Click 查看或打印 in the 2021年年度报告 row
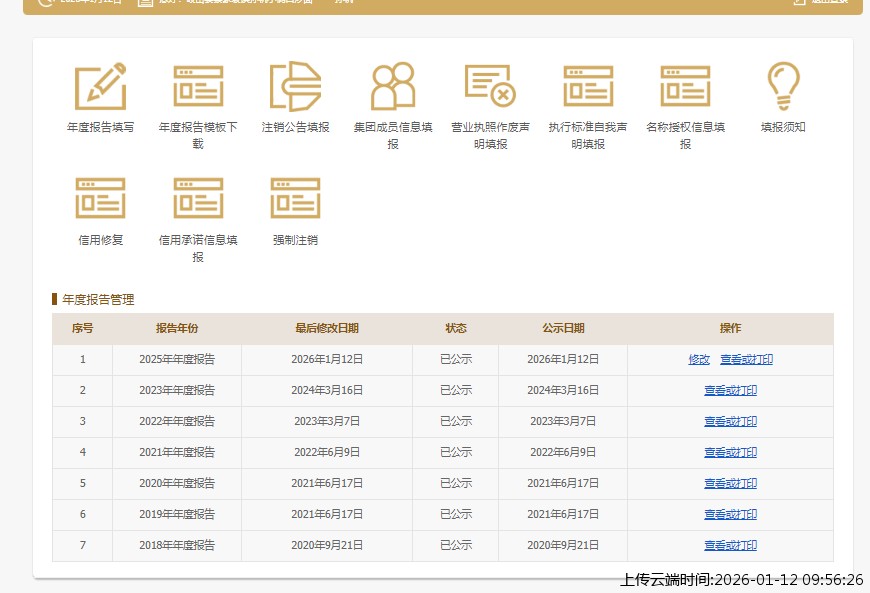Image resolution: width=870 pixels, height=593 pixels. click(x=730, y=453)
